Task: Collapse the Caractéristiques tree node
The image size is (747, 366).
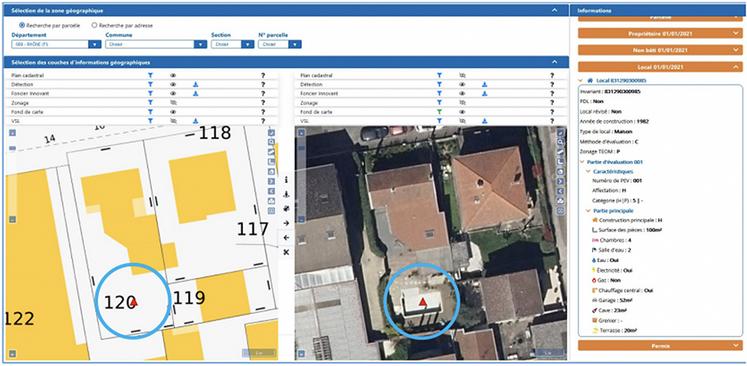Action: [x=588, y=171]
